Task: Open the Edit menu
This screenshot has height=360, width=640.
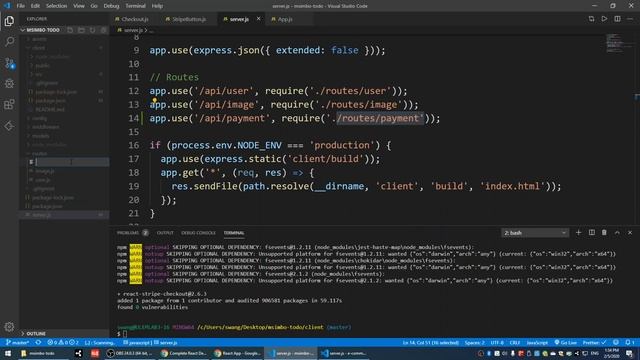Action: point(36,6)
